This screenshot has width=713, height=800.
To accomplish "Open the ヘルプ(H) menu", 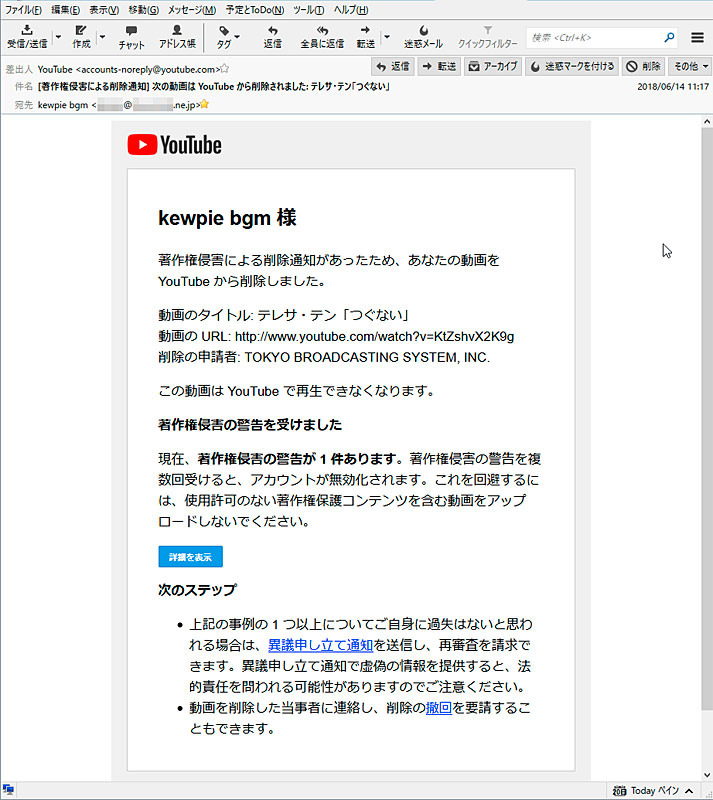I will [351, 10].
